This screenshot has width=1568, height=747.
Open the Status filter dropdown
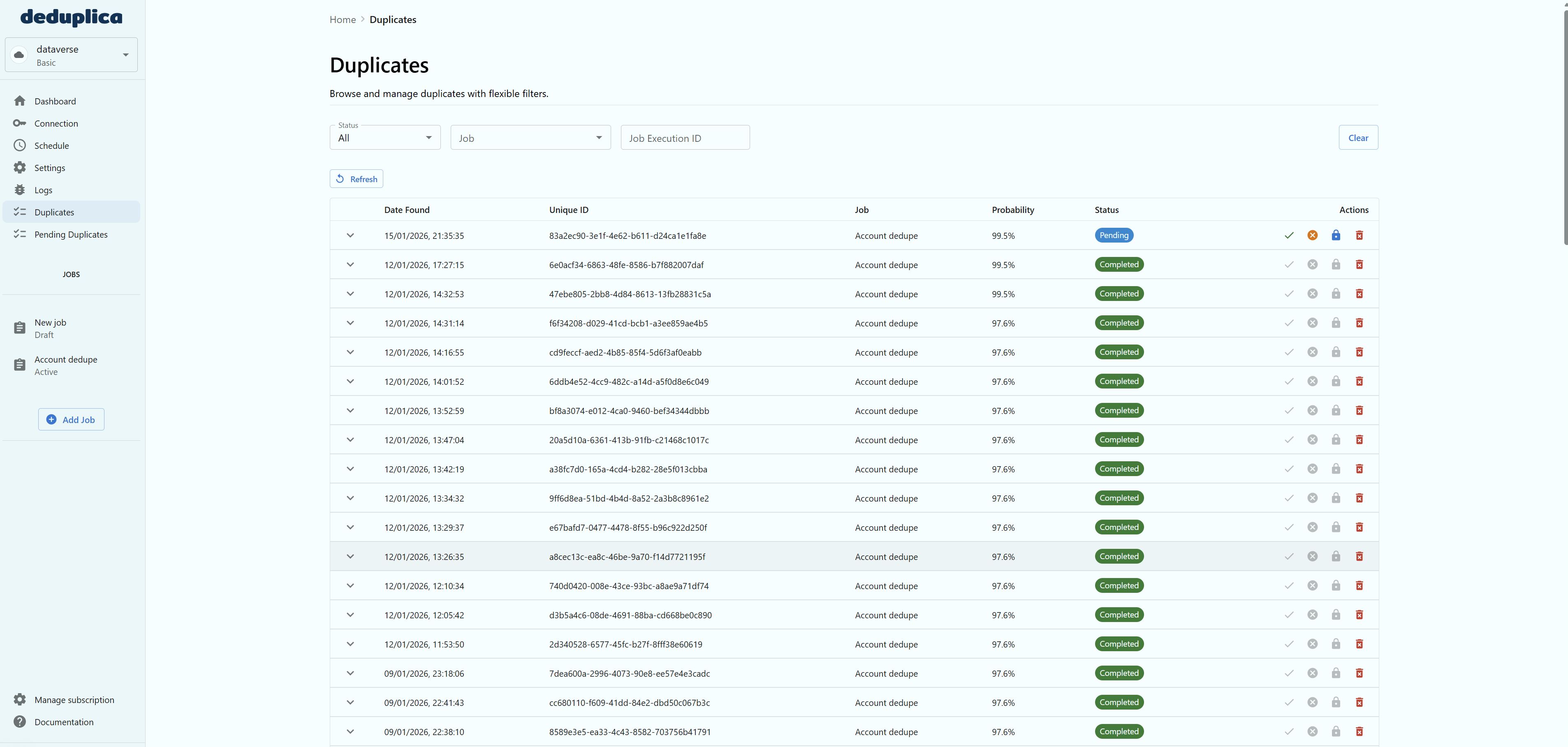(x=384, y=138)
